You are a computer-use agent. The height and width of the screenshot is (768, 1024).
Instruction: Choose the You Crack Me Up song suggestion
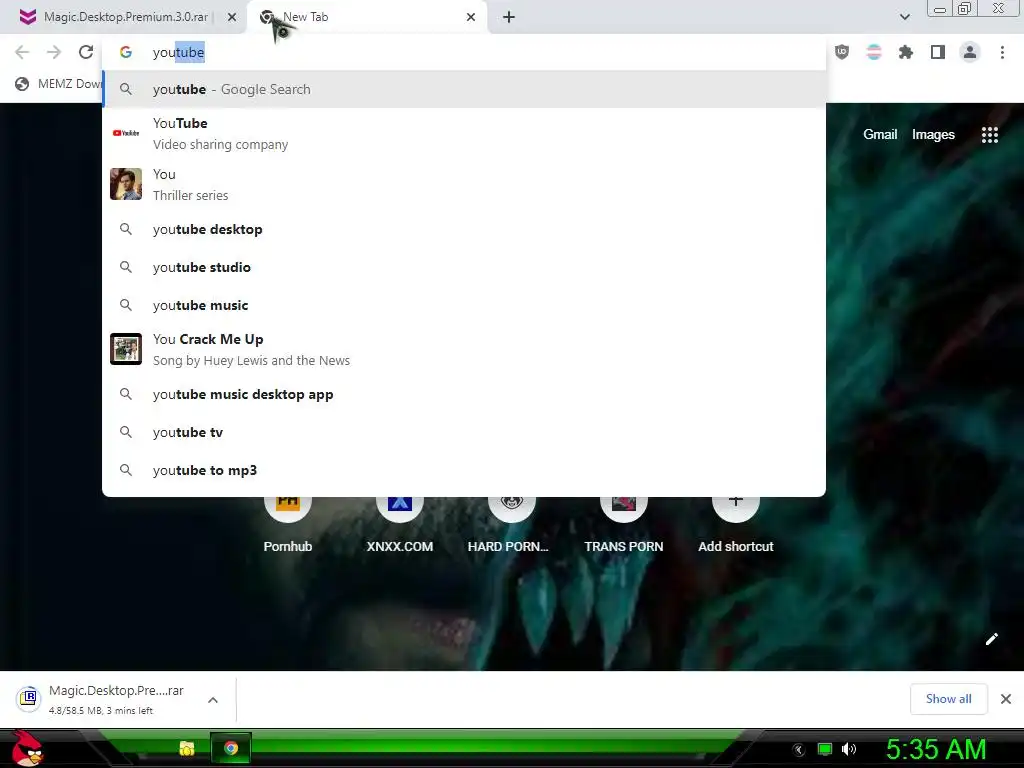point(464,349)
